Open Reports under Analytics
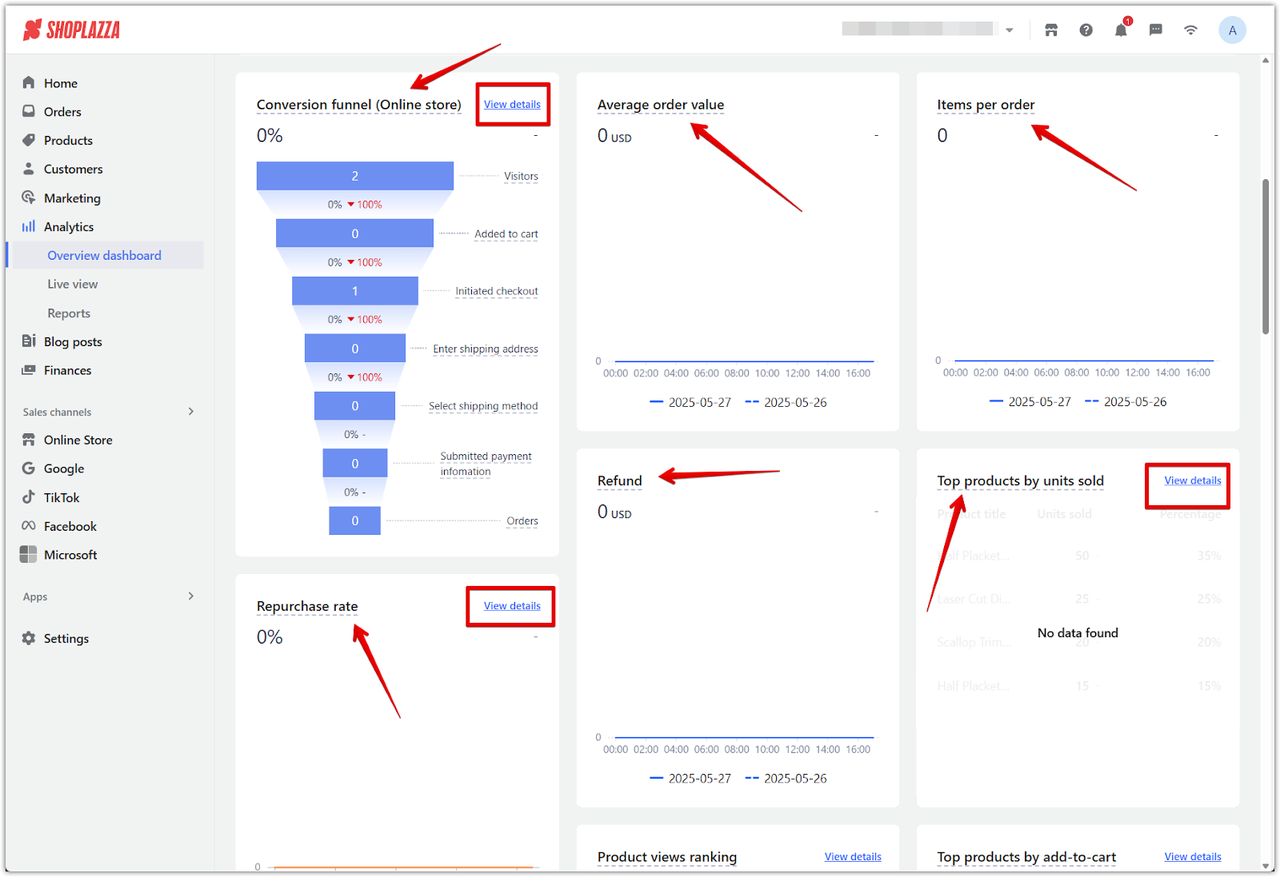Viewport: 1280px width, 877px height. click(69, 312)
